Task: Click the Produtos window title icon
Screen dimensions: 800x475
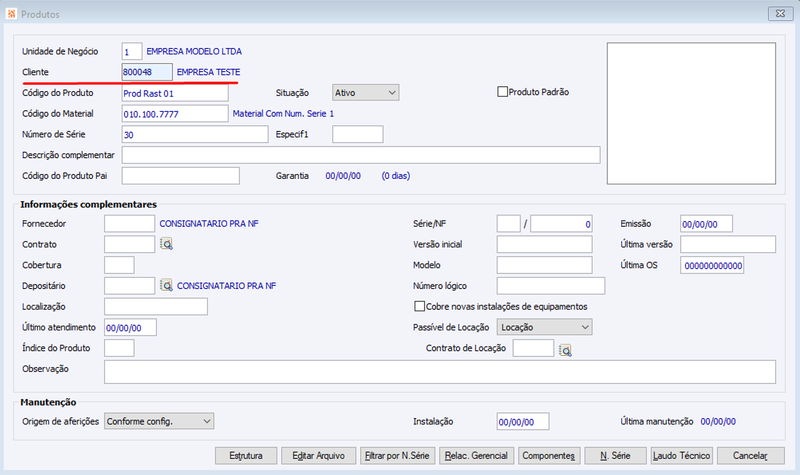Action: click(x=11, y=14)
